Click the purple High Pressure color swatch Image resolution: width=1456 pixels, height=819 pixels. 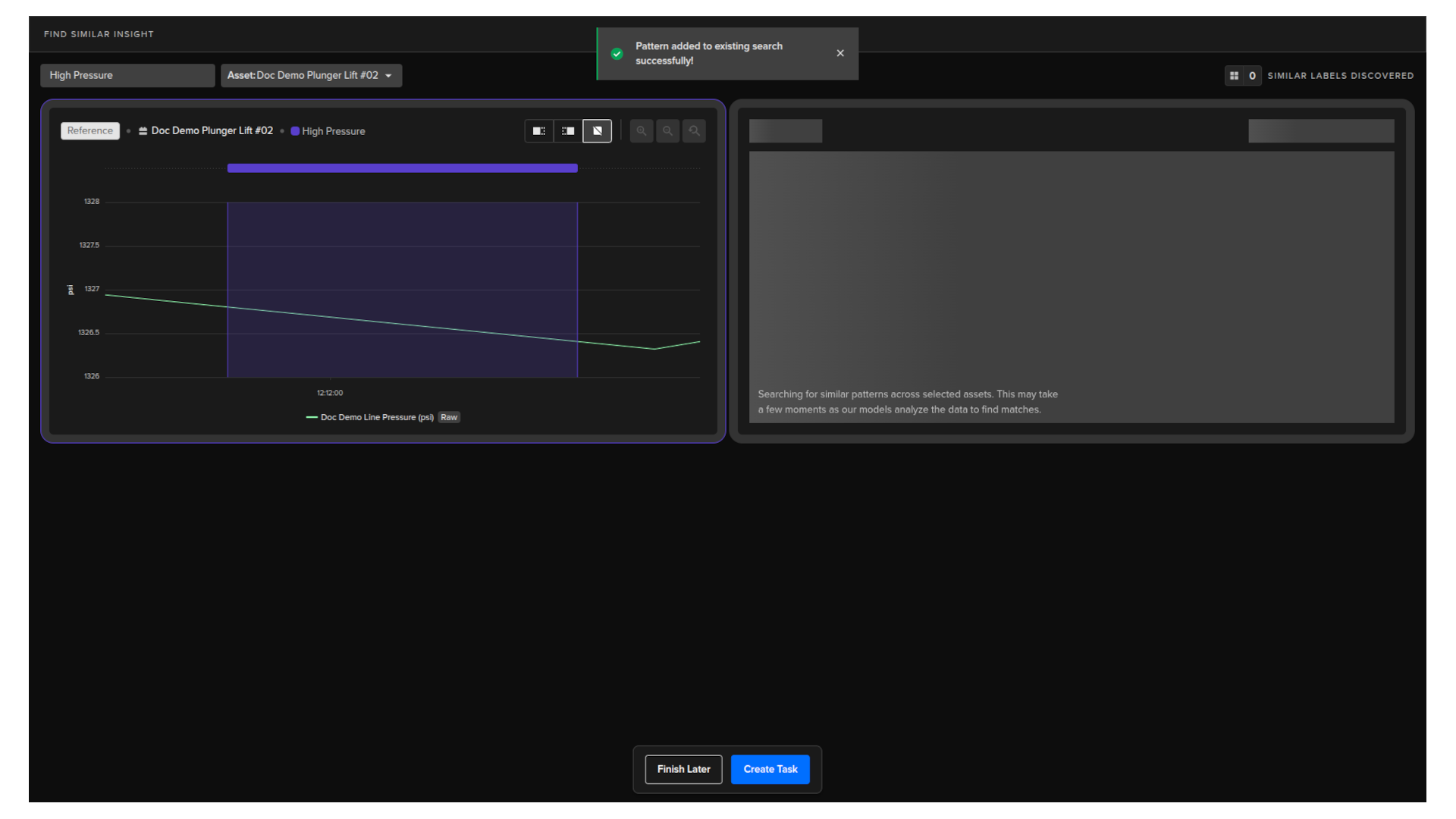[x=295, y=131]
